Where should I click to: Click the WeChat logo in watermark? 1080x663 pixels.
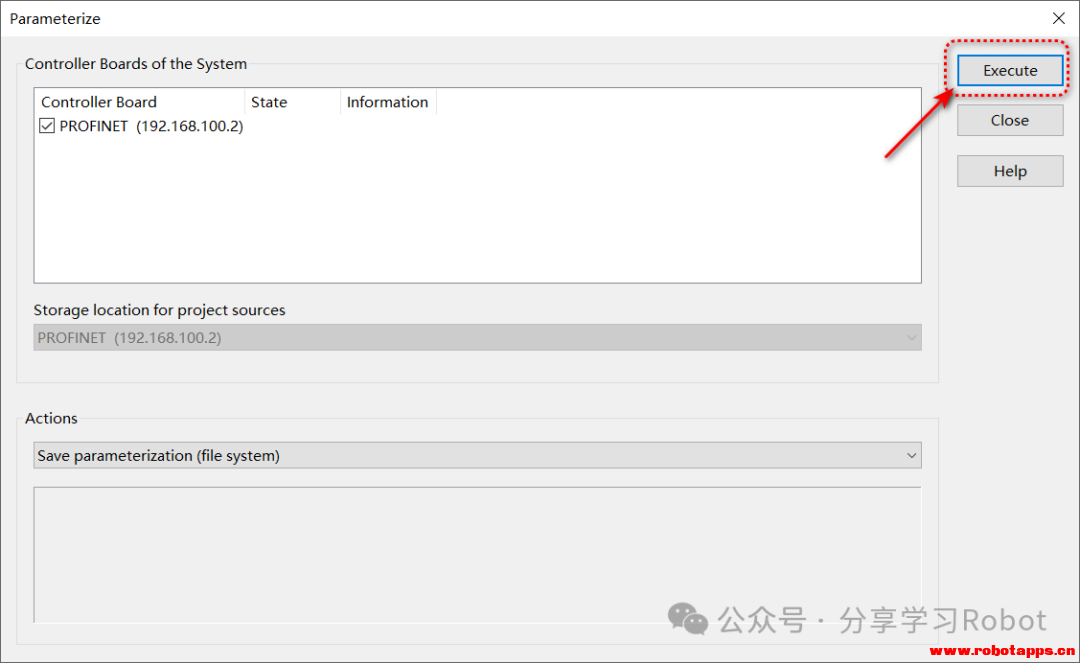pyautogui.click(x=687, y=618)
